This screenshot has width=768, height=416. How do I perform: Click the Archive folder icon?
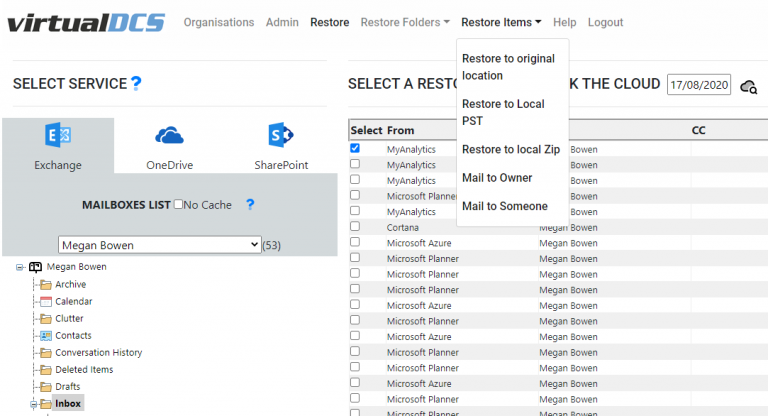(46, 285)
